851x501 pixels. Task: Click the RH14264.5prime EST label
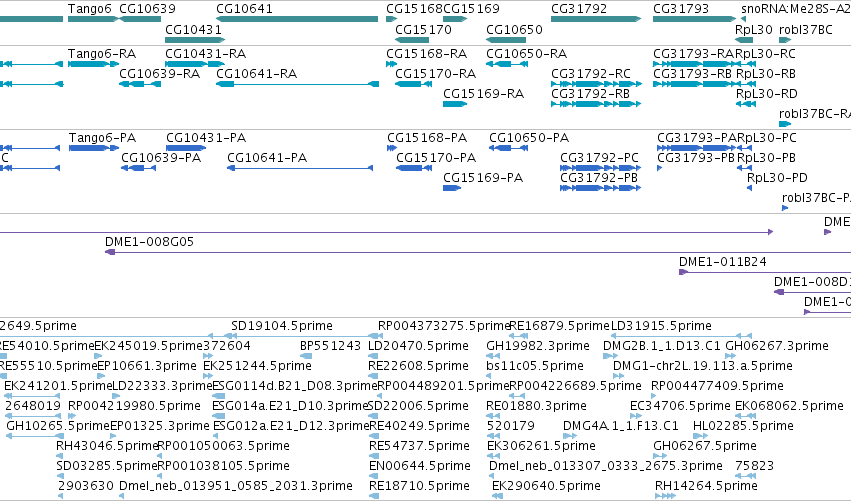[x=706, y=486]
